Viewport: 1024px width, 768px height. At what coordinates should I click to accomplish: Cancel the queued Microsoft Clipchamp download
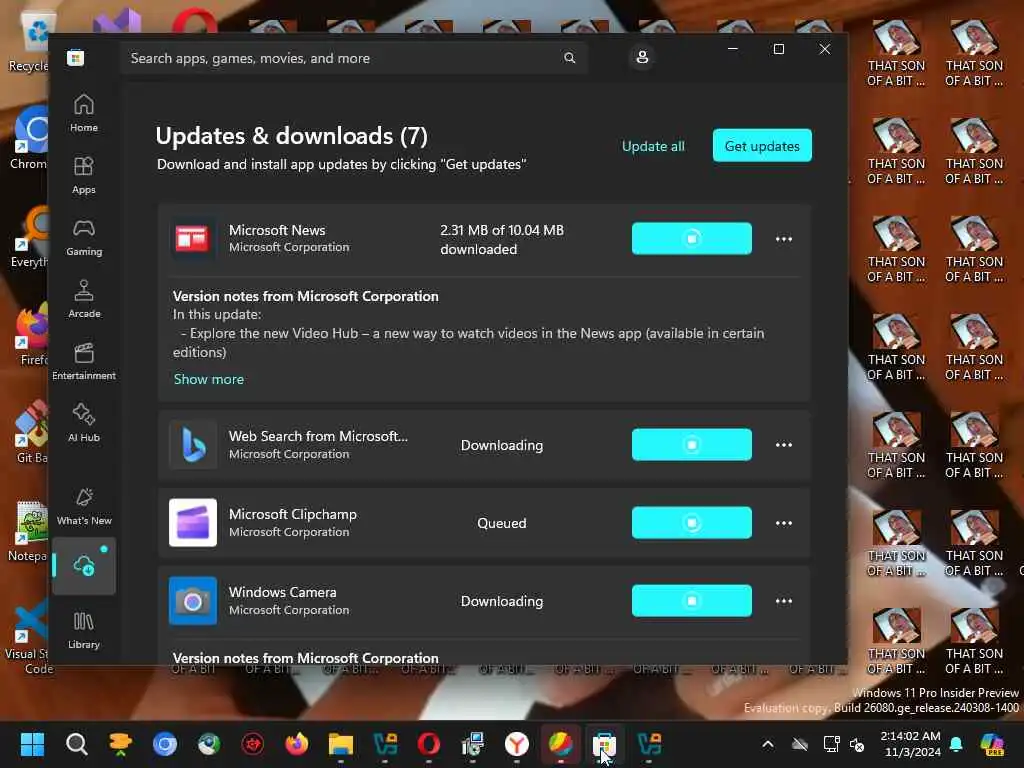pos(692,522)
